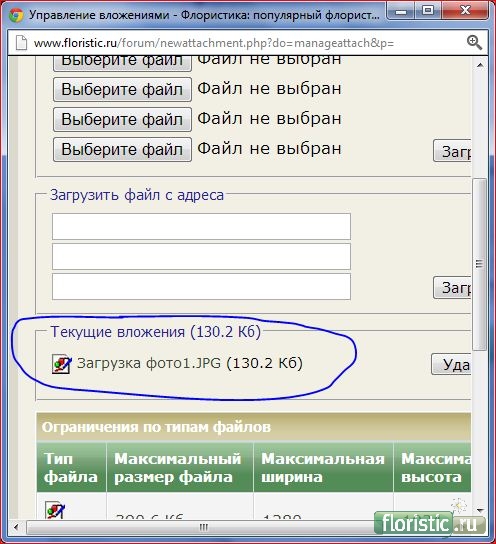This screenshot has width=496, height=544.
Task: Click the JPG file type icon in restrictions table
Action: [55, 510]
